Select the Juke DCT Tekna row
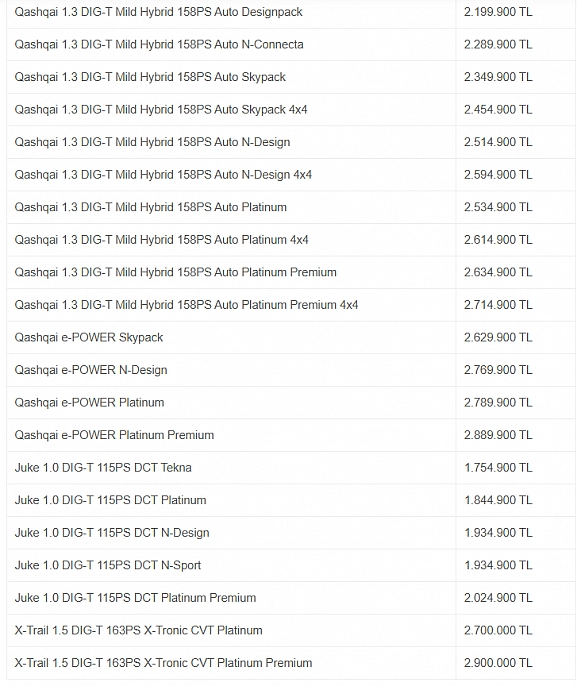 [x=291, y=468]
